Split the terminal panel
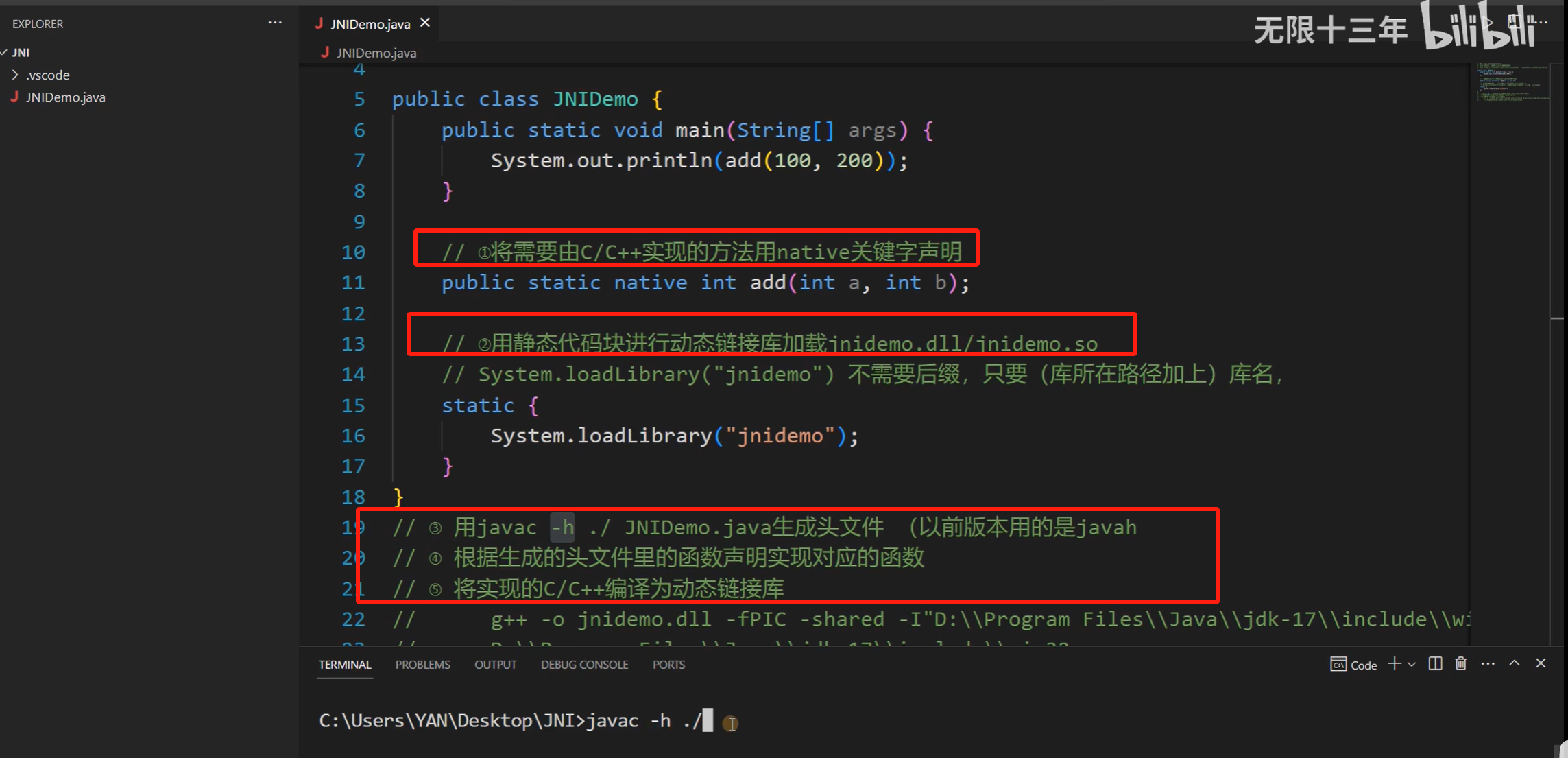This screenshot has height=758, width=1568. coord(1435,664)
